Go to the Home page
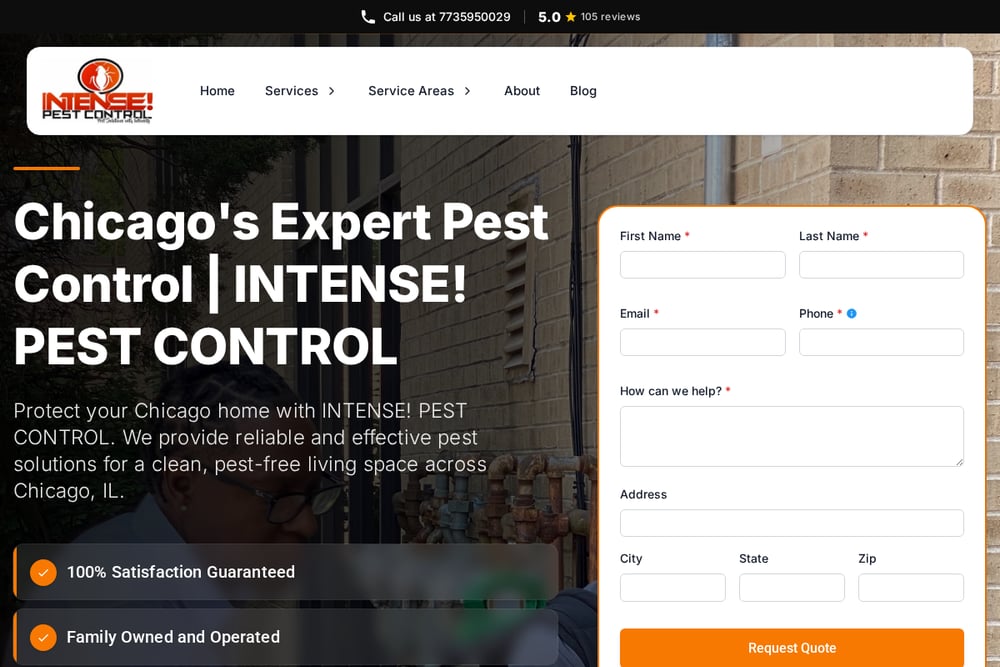This screenshot has width=1000, height=667. [217, 91]
